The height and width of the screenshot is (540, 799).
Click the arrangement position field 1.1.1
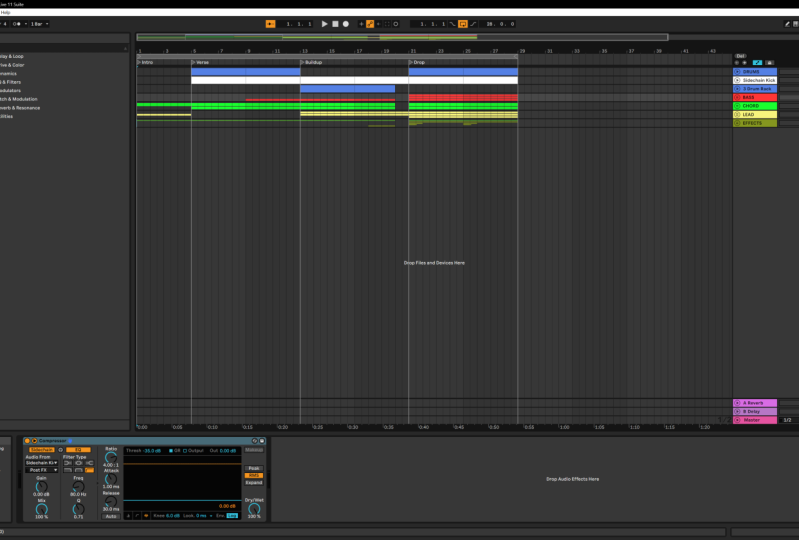click(296, 24)
